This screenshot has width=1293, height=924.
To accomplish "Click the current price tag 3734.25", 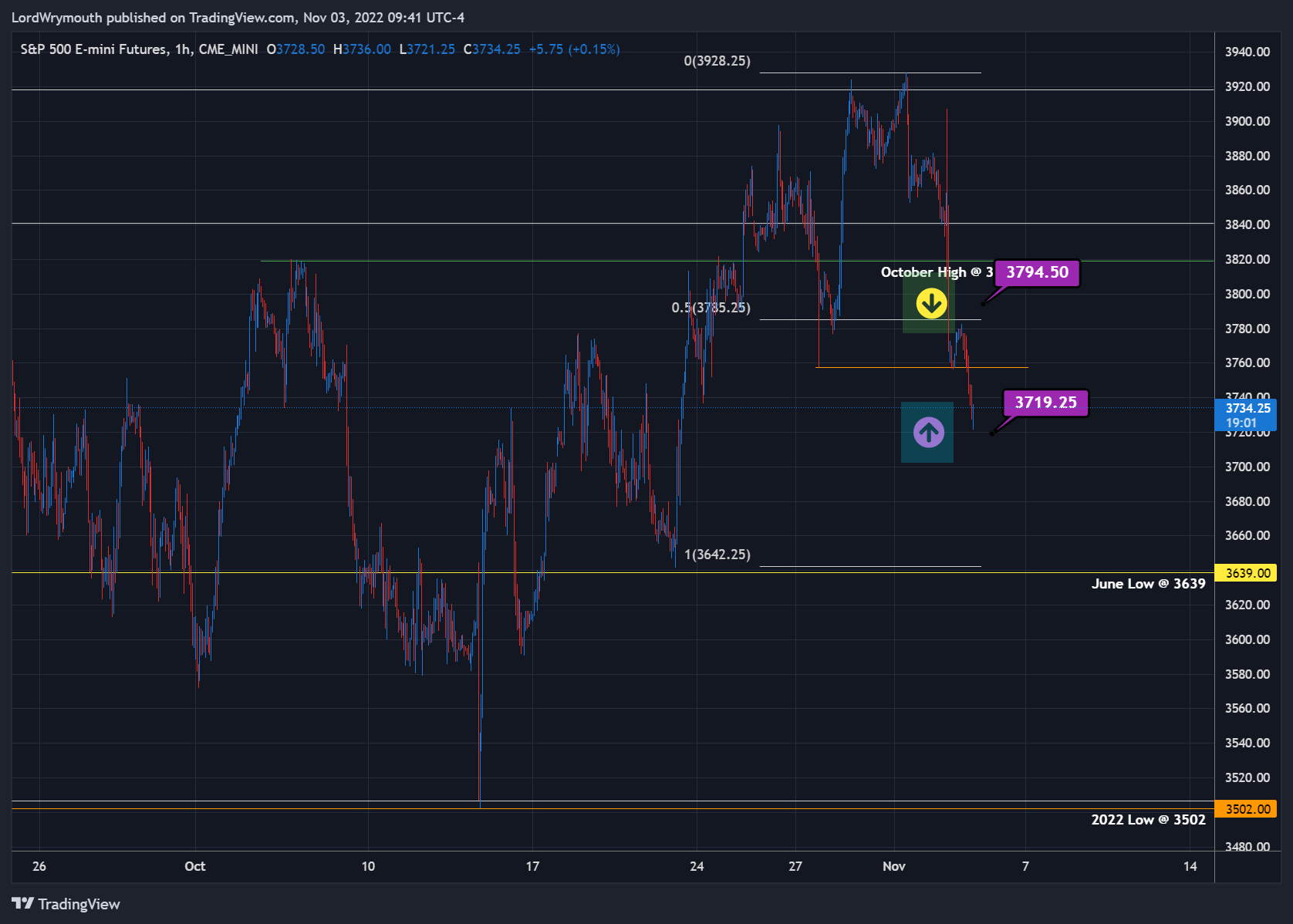I will (x=1246, y=415).
